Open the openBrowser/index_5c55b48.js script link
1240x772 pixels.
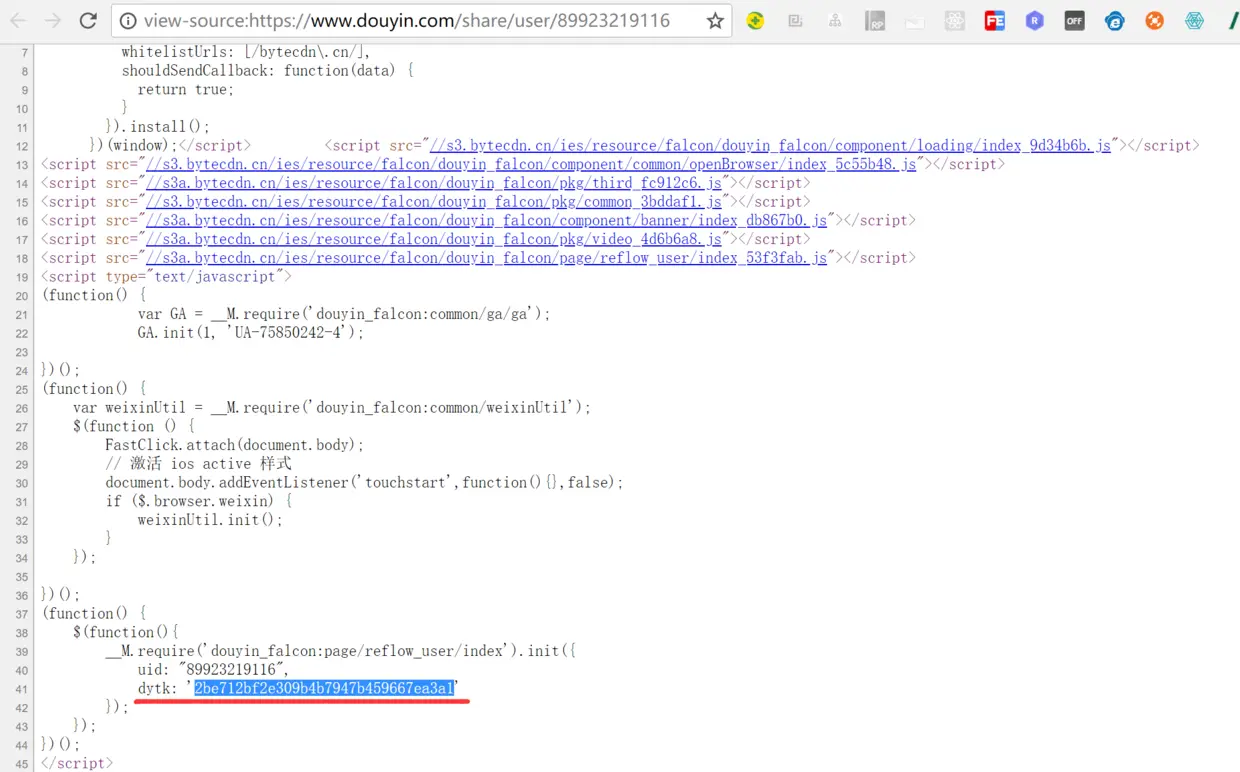[531, 164]
